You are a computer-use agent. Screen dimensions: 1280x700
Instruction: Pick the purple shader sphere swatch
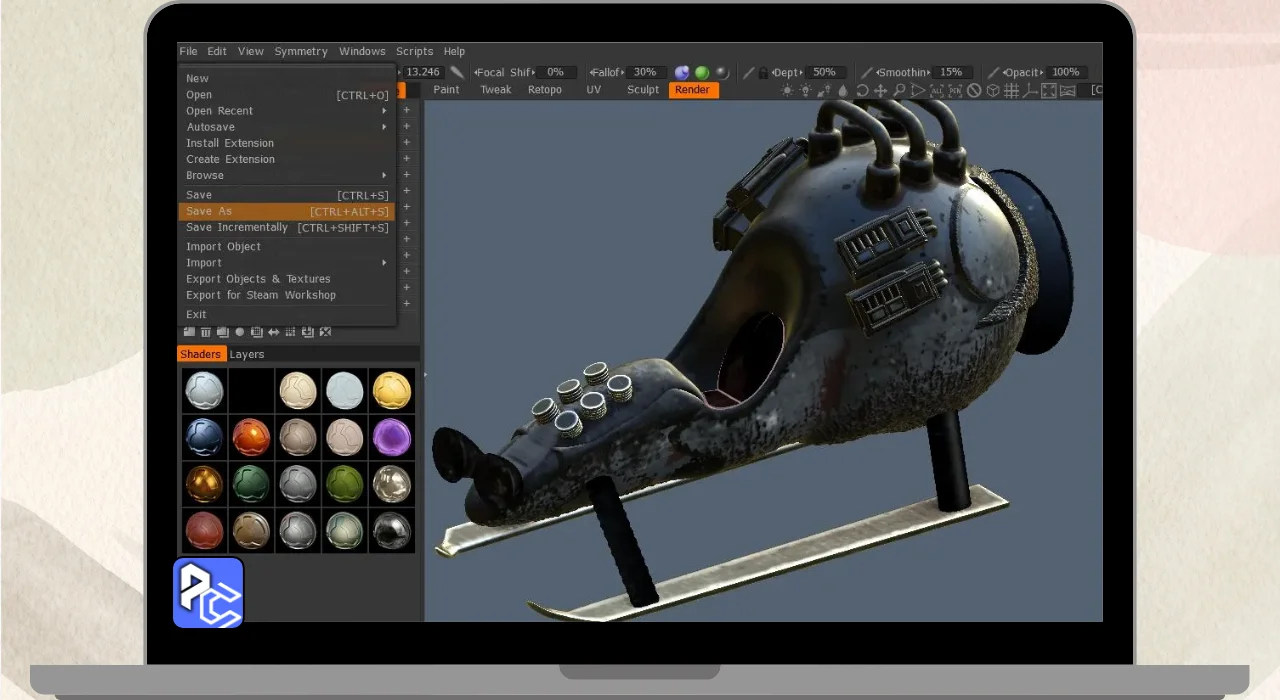coord(391,437)
